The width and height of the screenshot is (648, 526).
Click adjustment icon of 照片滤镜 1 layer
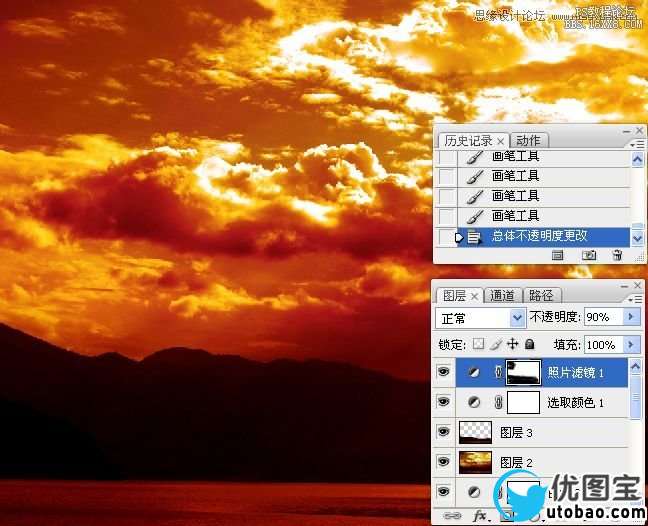pos(474,372)
